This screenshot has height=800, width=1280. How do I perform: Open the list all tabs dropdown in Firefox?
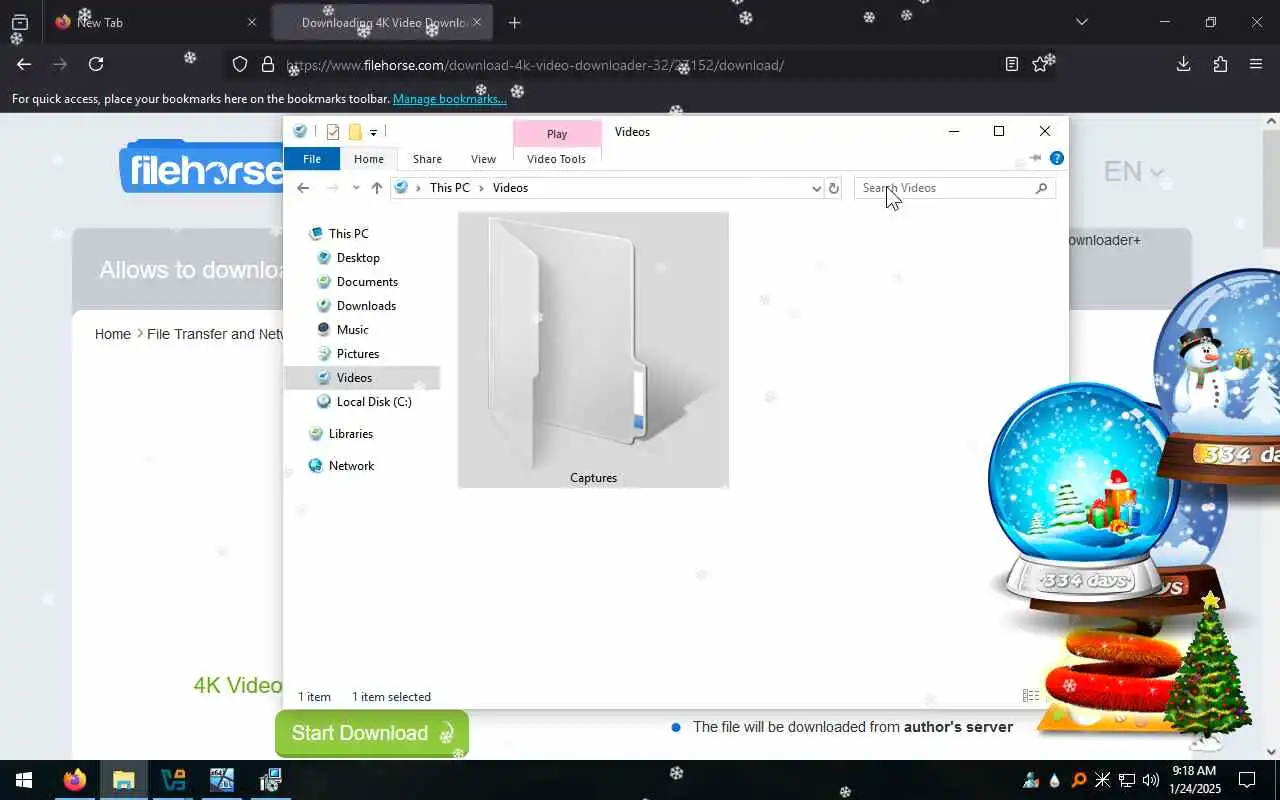click(x=1081, y=22)
